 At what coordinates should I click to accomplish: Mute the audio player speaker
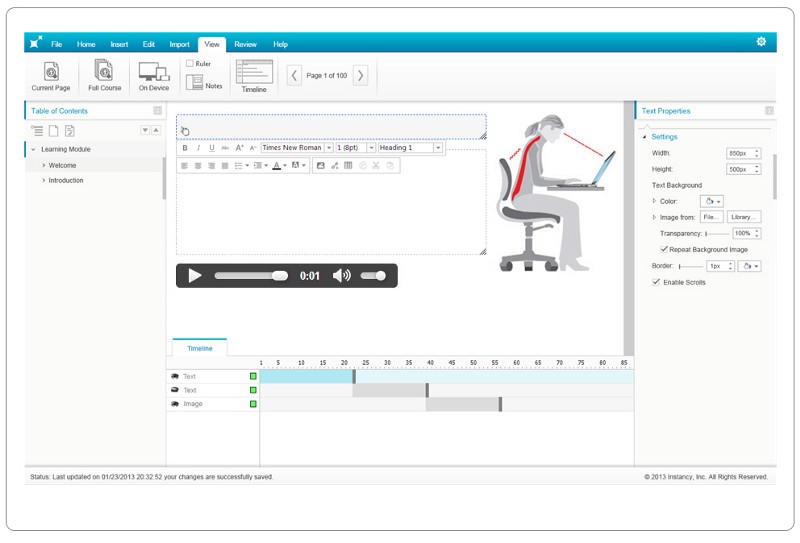point(341,276)
